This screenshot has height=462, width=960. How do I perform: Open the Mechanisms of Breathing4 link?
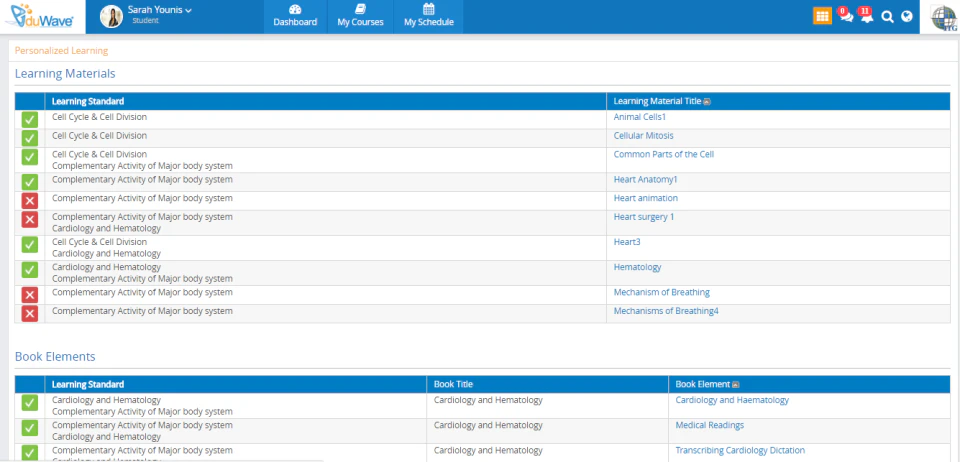click(x=666, y=311)
